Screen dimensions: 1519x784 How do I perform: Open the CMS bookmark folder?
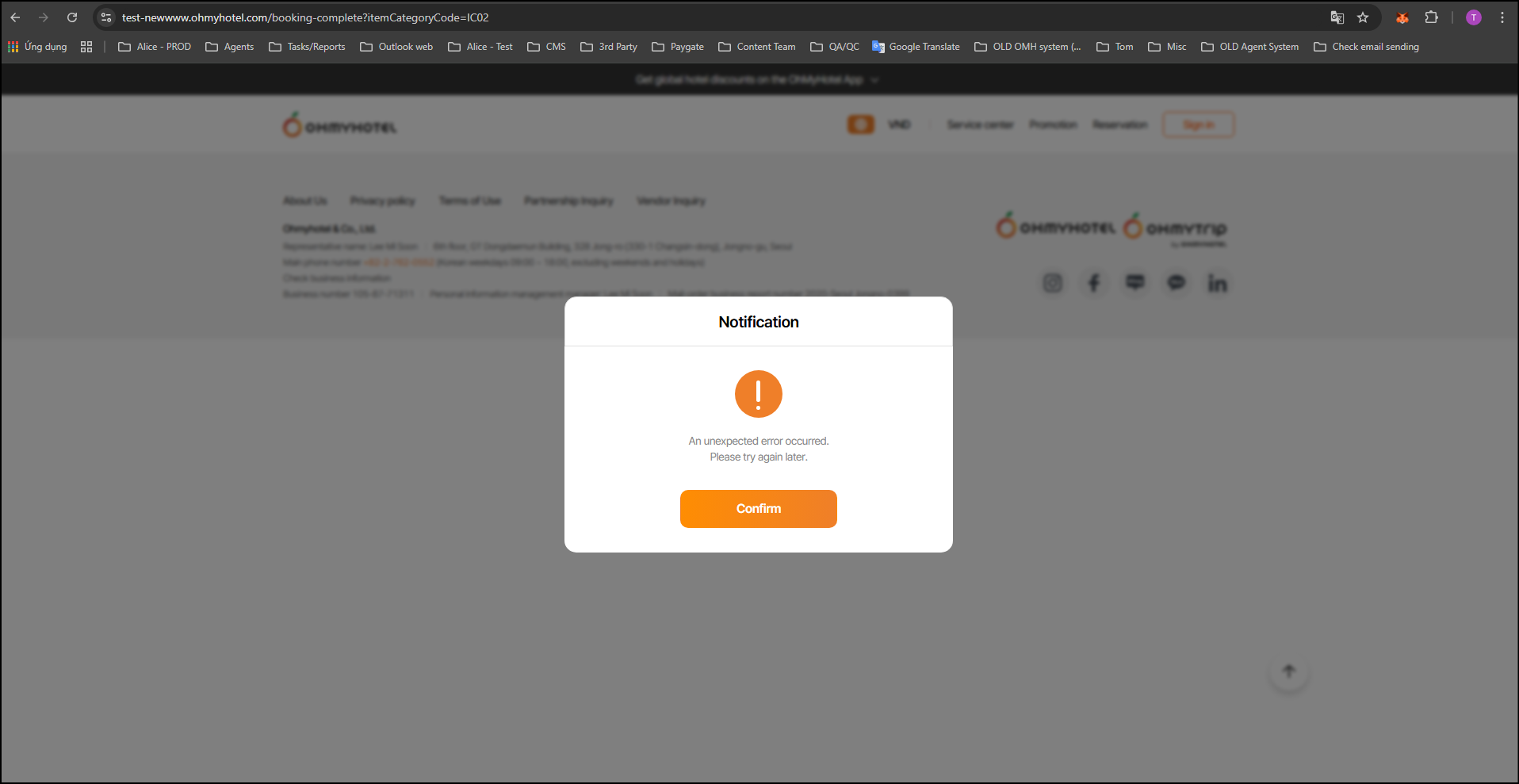[x=547, y=47]
